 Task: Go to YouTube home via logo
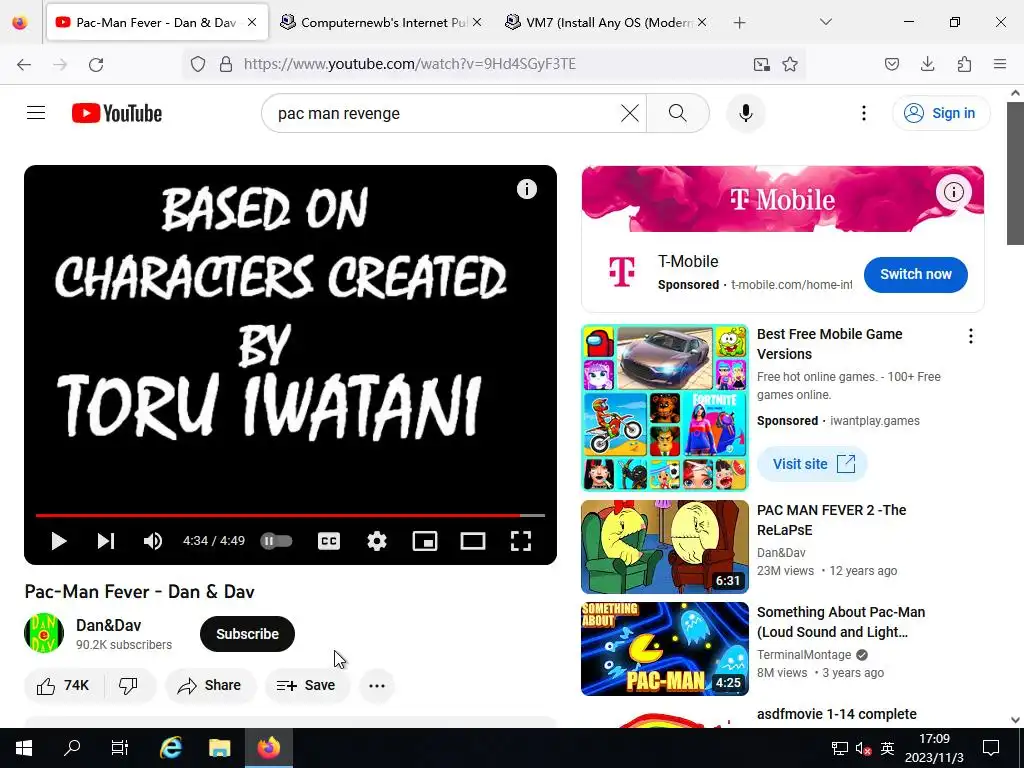click(x=117, y=113)
